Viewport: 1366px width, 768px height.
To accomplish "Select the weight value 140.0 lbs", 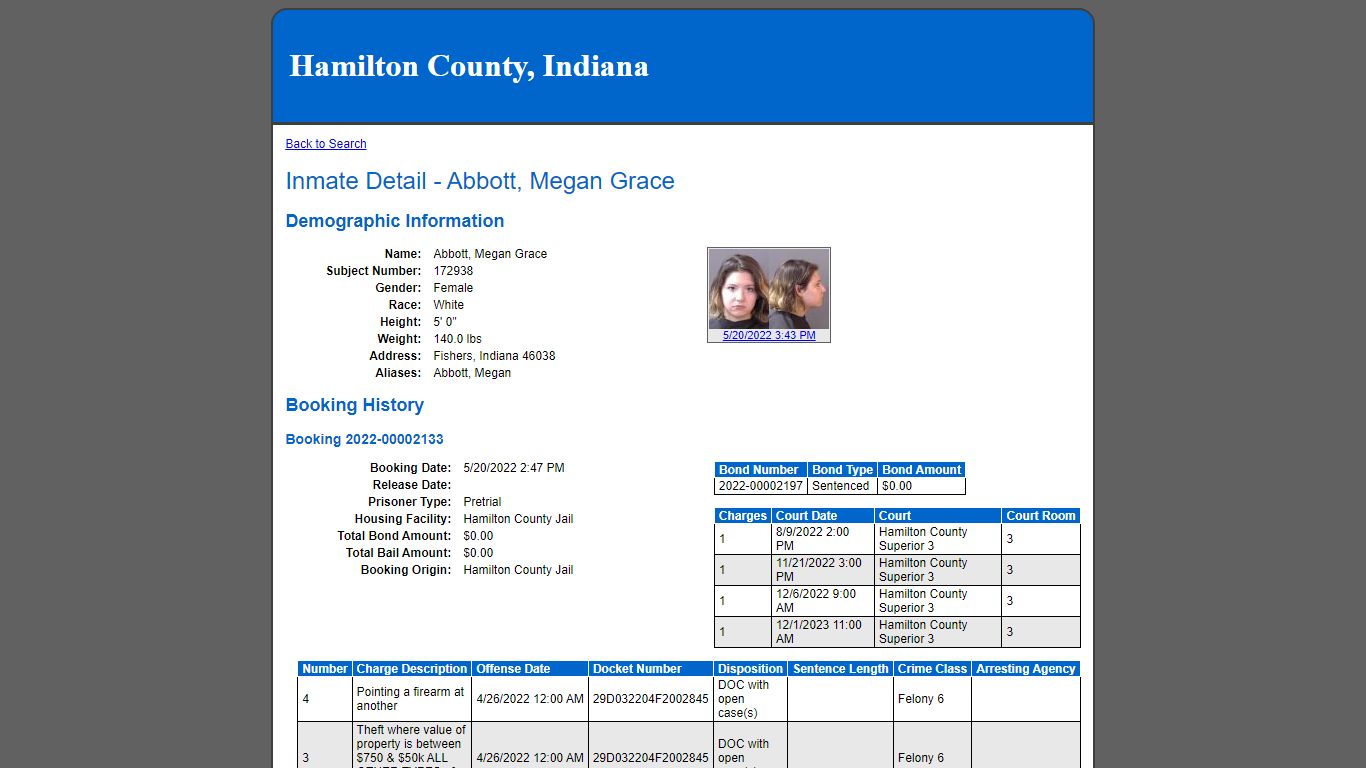I will click(x=458, y=339).
